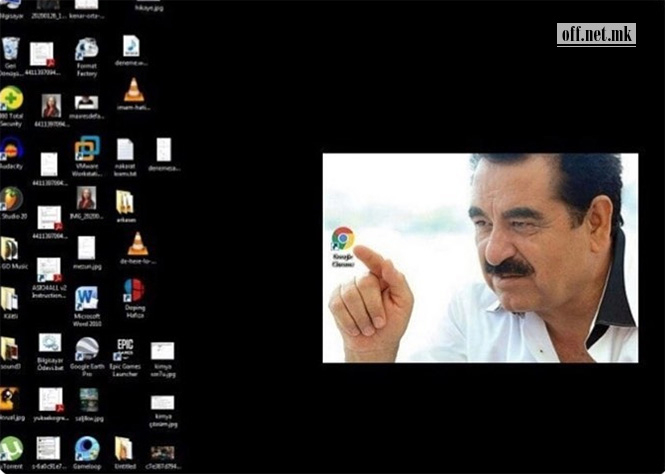Open the kimya çözüm.jpg image

[162, 402]
